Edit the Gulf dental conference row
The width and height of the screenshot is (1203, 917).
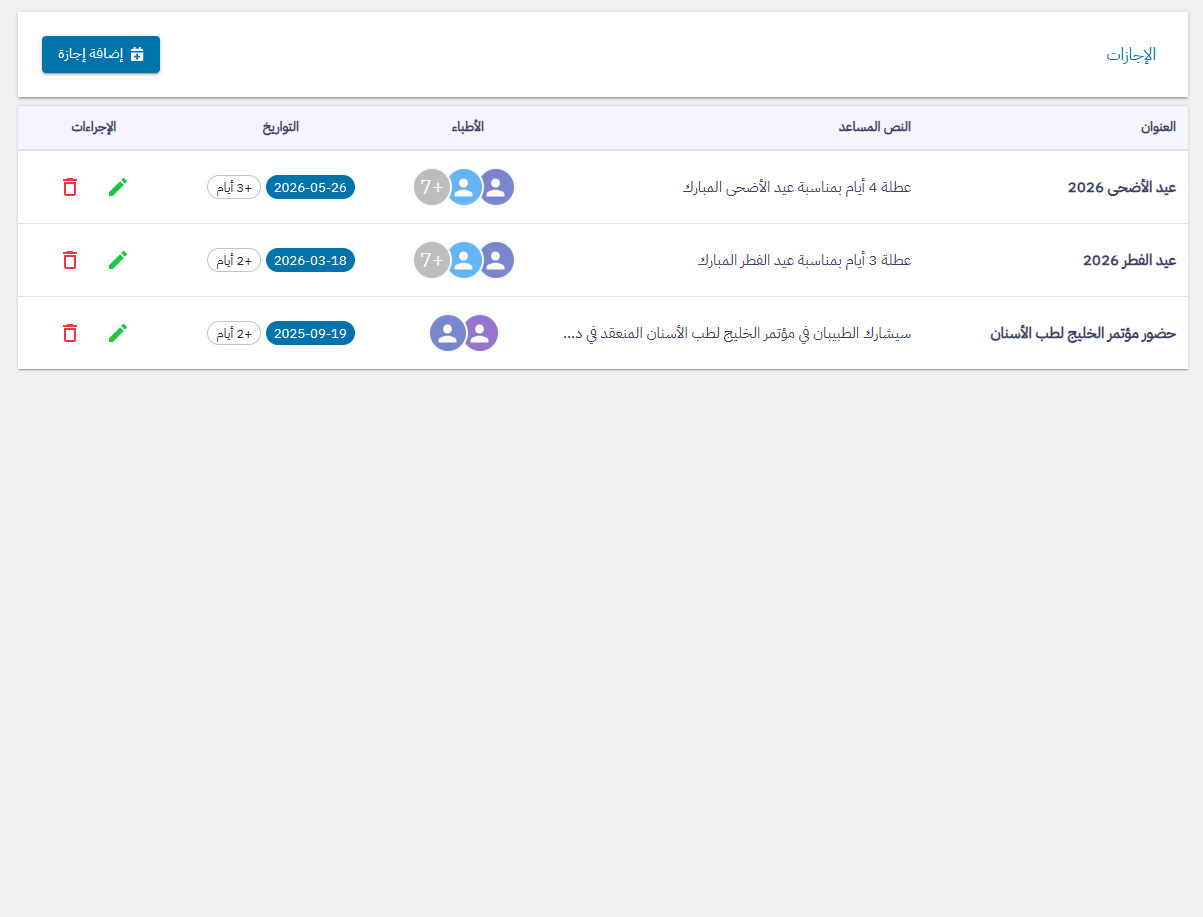tap(118, 333)
